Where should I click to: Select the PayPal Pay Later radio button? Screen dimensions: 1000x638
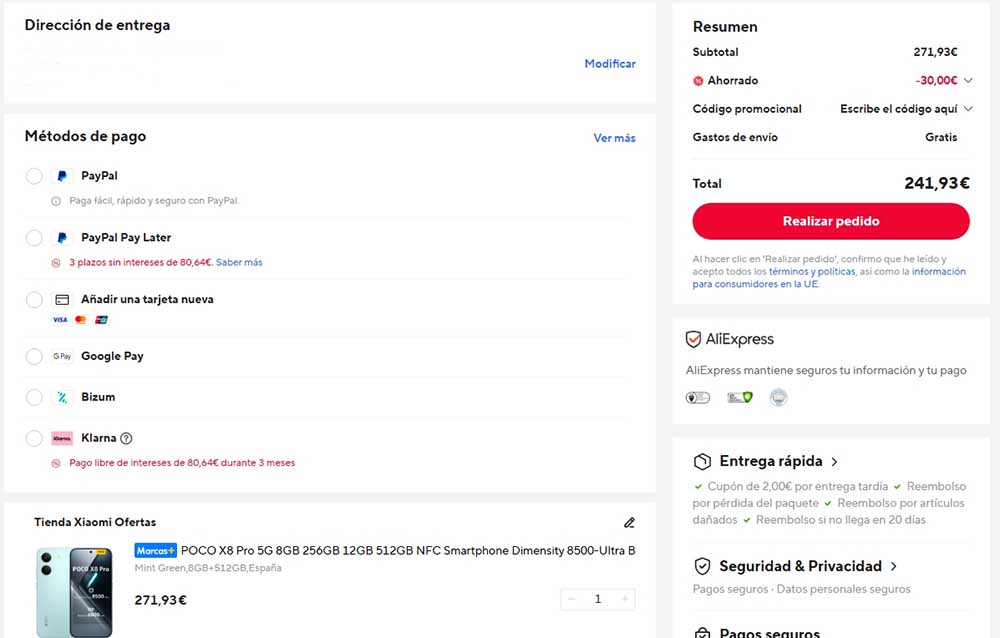(x=34, y=238)
